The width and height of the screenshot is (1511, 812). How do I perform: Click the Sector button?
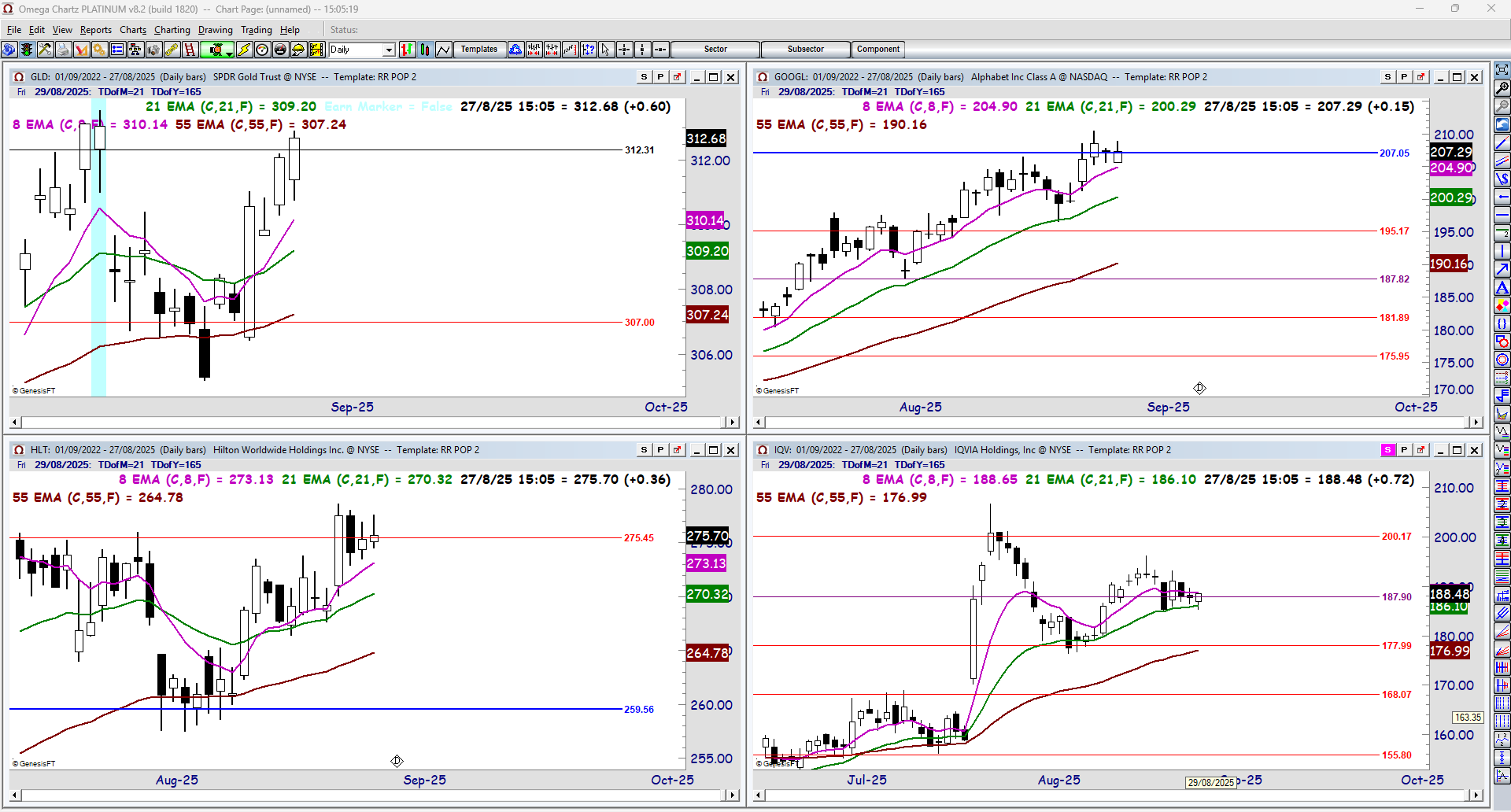715,50
